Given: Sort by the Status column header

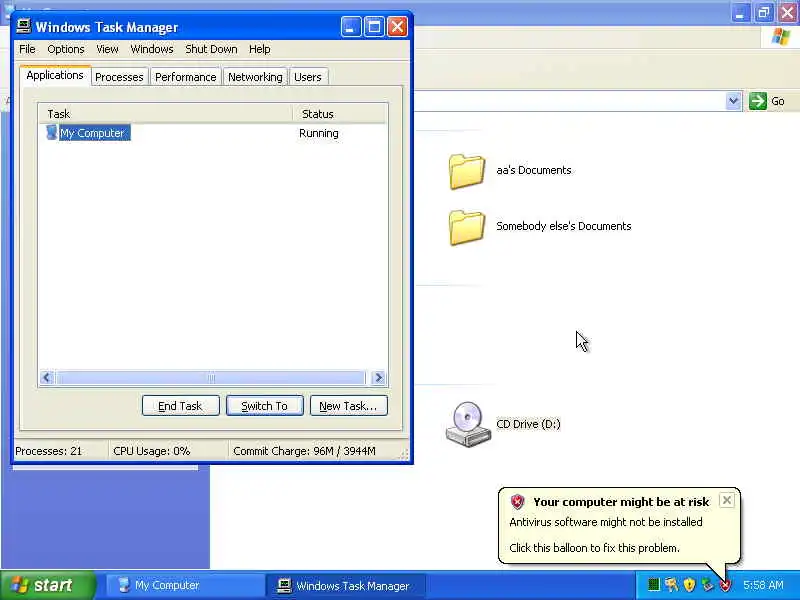Looking at the screenshot, I should pos(339,114).
